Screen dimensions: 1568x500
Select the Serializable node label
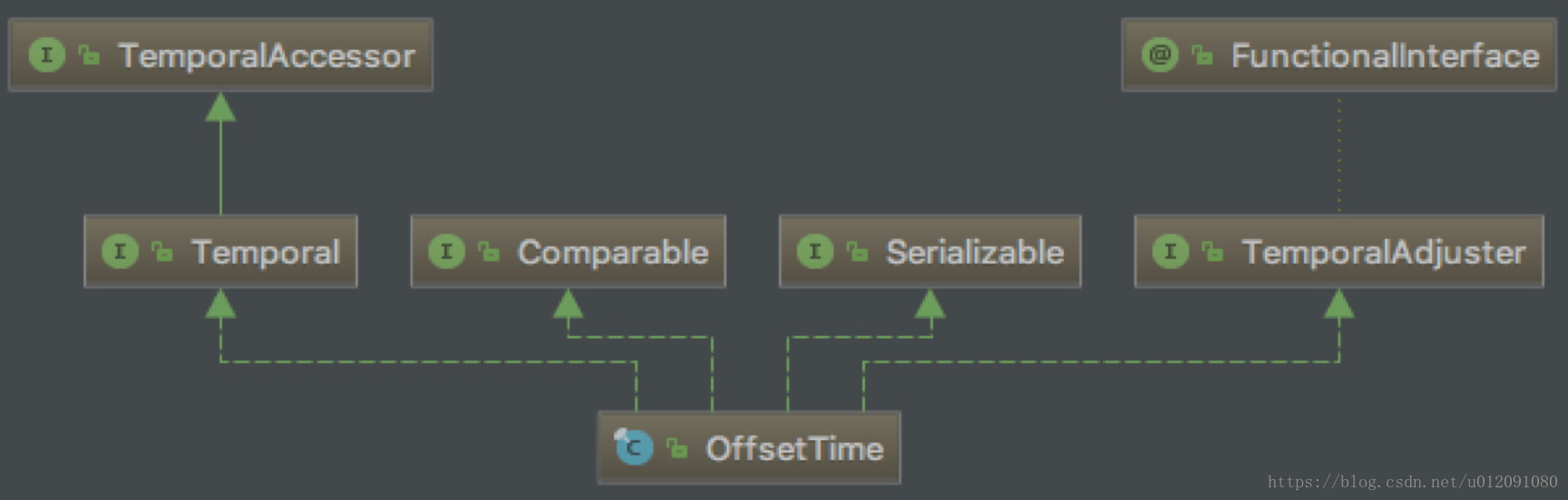974,252
